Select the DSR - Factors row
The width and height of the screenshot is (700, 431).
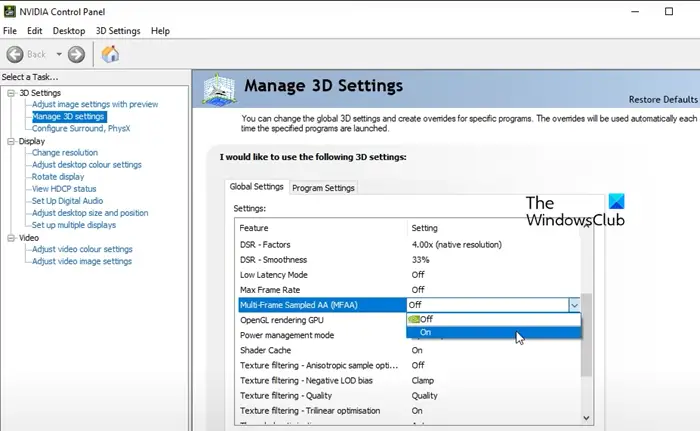point(409,245)
